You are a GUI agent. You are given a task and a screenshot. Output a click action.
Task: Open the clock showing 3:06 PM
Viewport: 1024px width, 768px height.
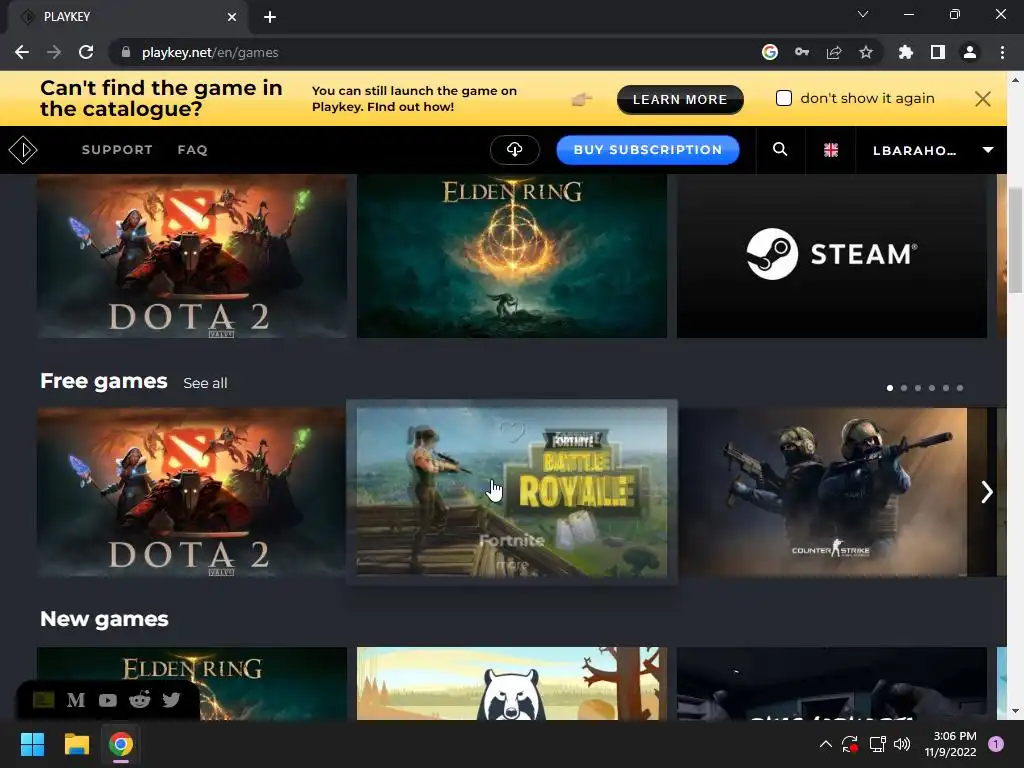pos(951,744)
